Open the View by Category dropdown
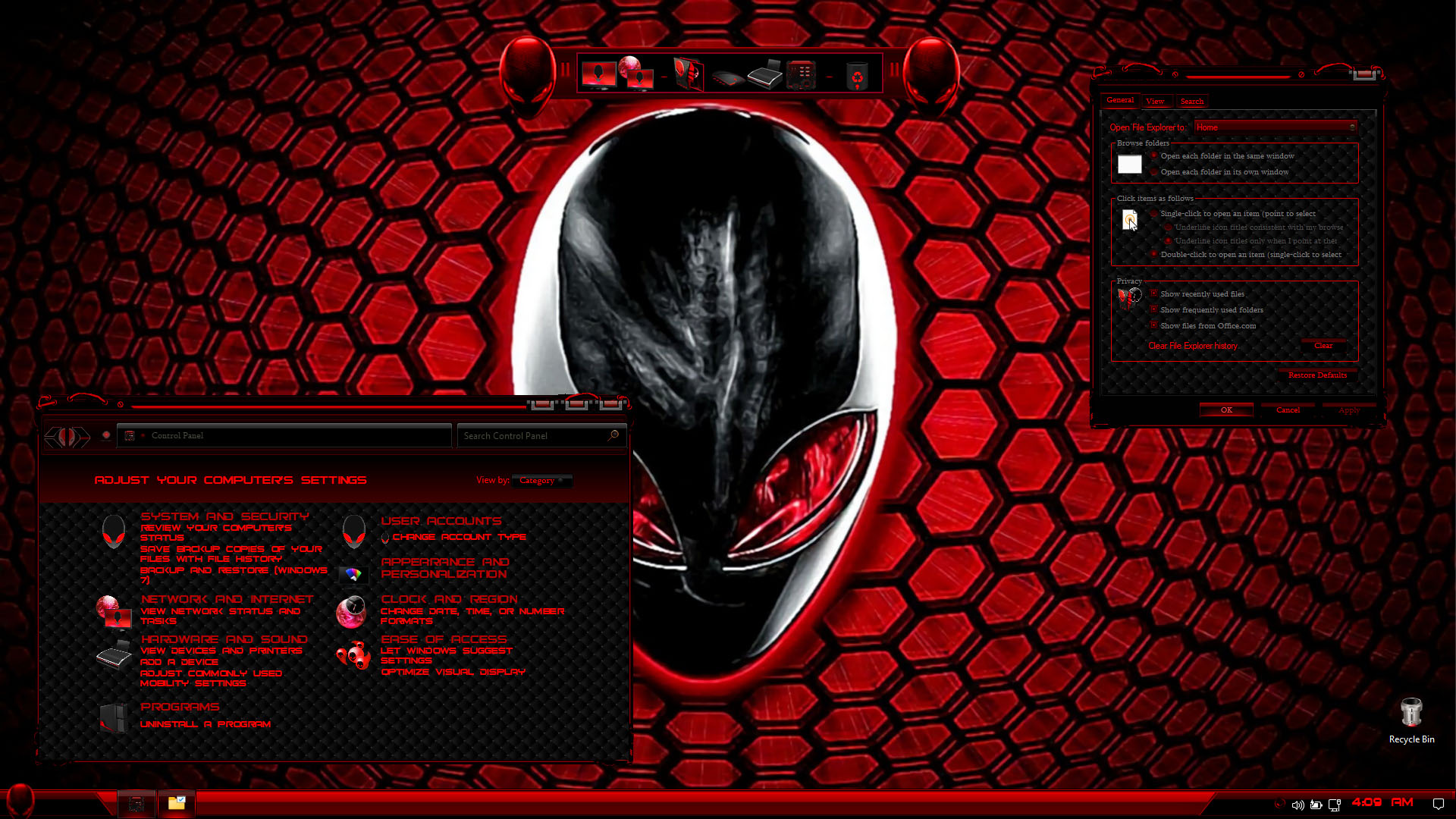 point(541,481)
